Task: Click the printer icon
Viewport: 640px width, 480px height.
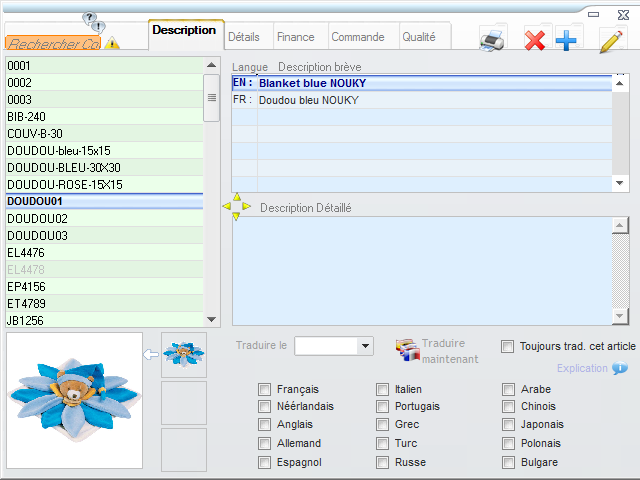Action: [x=493, y=40]
